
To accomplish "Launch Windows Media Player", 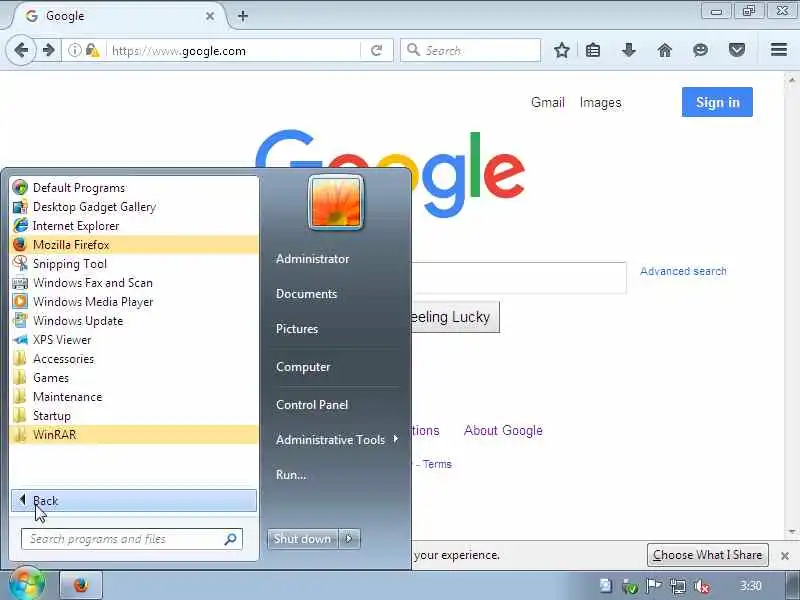I will tap(134, 302).
